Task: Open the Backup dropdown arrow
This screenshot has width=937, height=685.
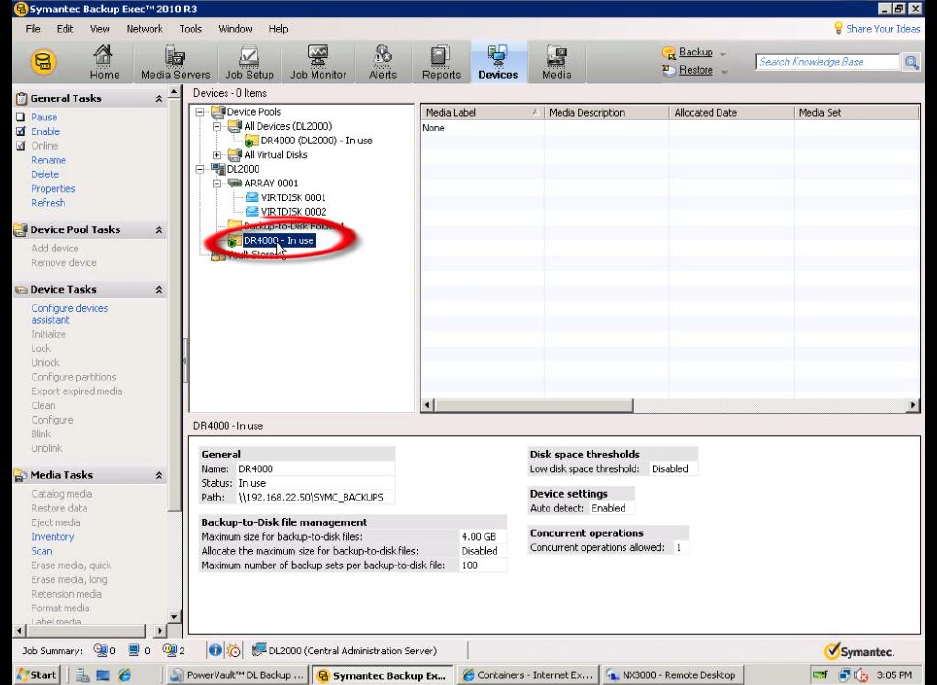Action: tap(723, 54)
